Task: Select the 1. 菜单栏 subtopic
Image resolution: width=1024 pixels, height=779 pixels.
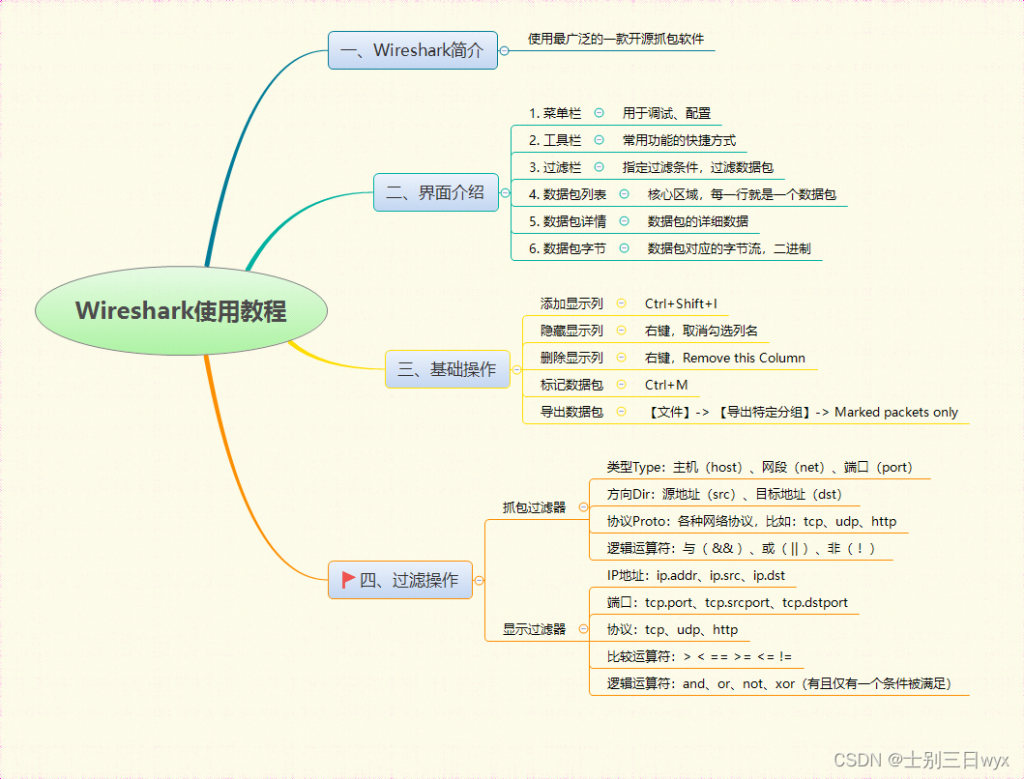Action: coord(554,113)
